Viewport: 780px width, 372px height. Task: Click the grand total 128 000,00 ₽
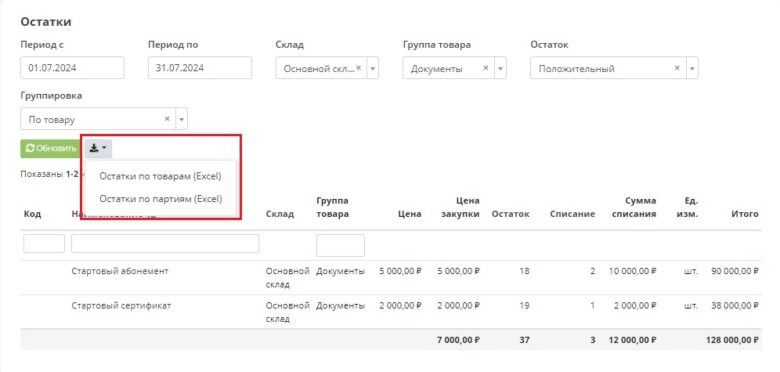732,340
